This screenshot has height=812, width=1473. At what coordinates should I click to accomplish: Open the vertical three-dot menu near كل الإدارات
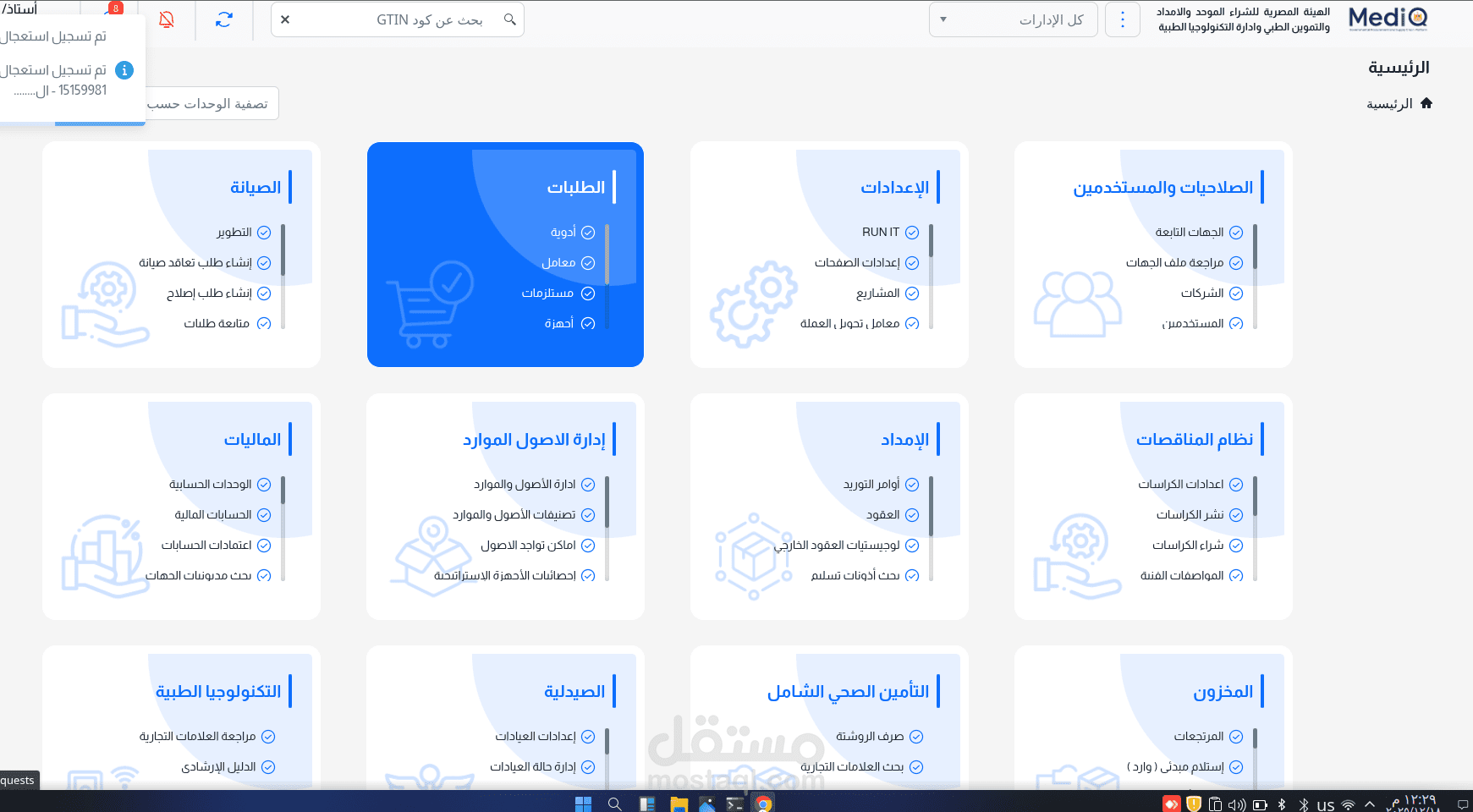[1123, 19]
